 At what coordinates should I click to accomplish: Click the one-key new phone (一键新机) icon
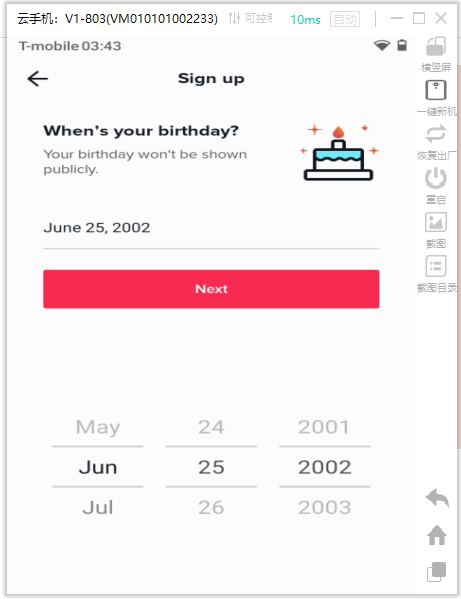pyautogui.click(x=436, y=90)
